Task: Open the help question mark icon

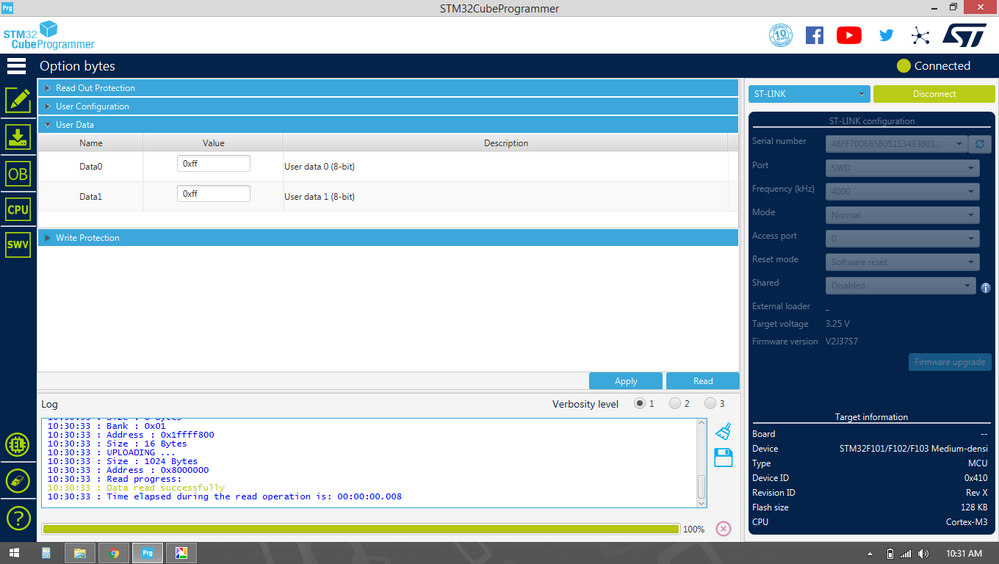Action: coord(18,518)
